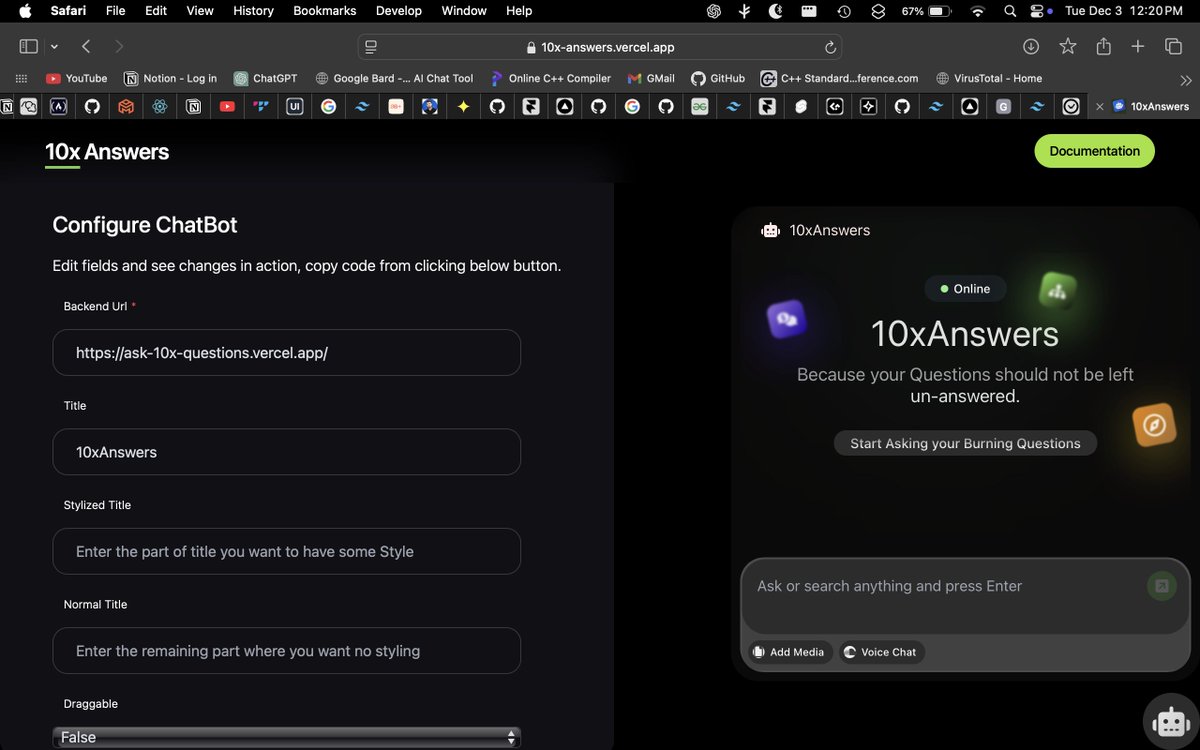
Task: Click the 10x Answers site logo
Action: pos(107,152)
